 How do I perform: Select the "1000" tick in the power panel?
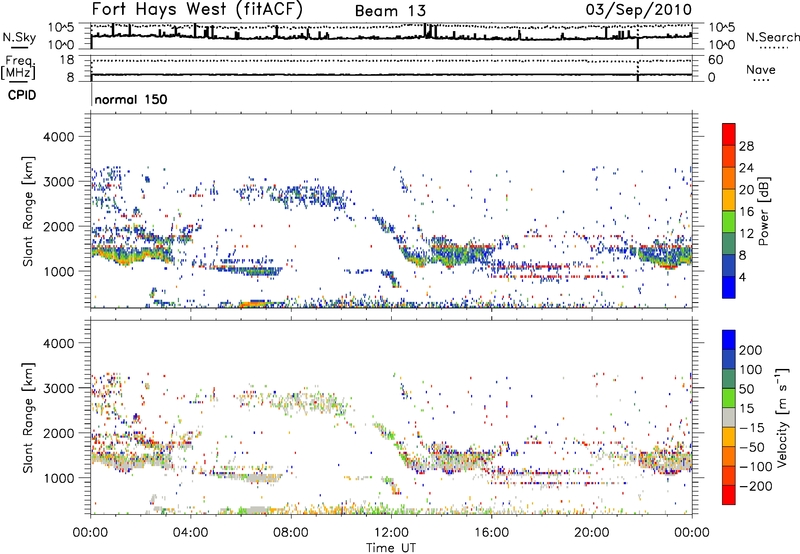[x=59, y=271]
